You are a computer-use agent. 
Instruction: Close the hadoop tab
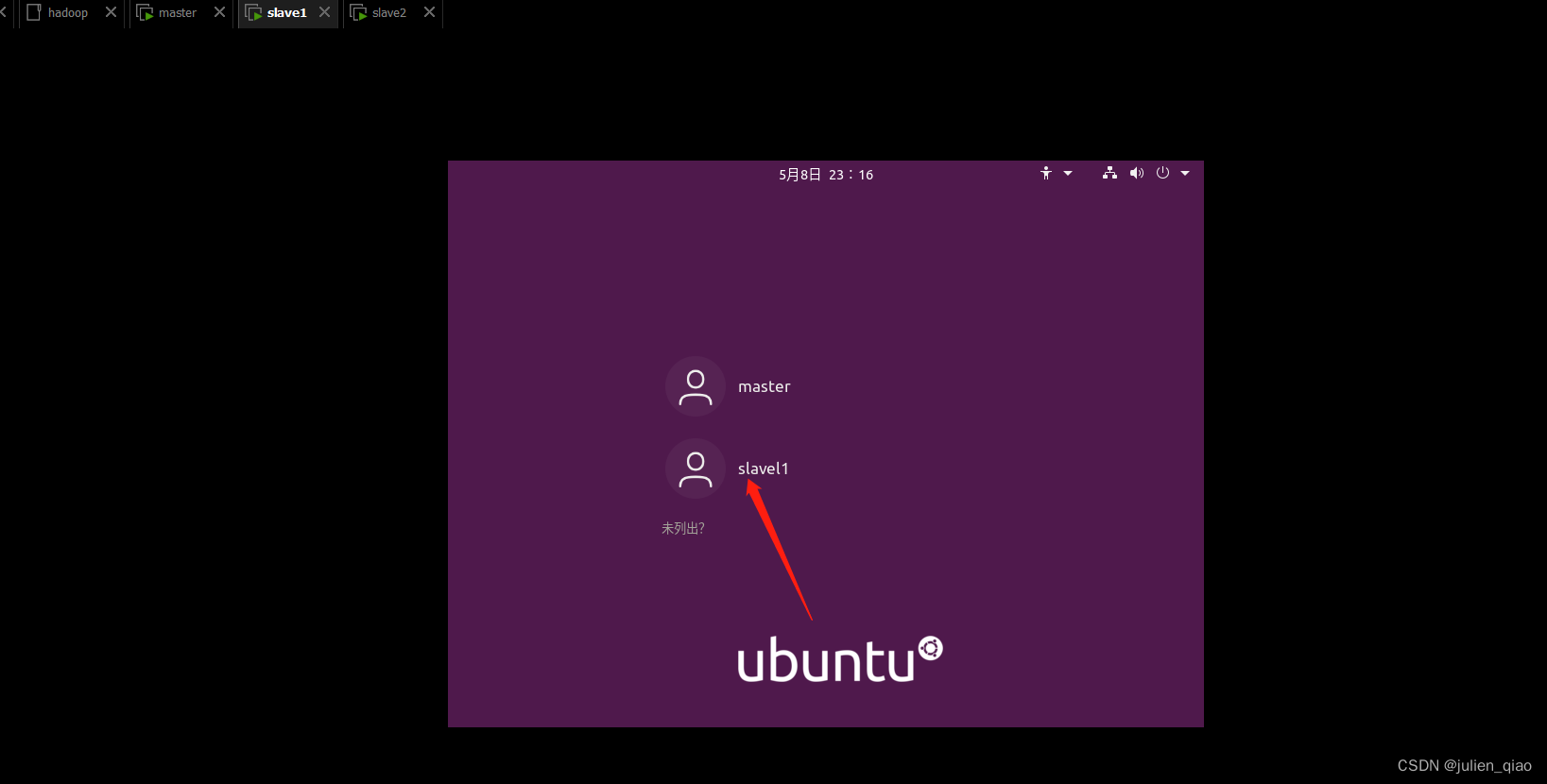(111, 12)
